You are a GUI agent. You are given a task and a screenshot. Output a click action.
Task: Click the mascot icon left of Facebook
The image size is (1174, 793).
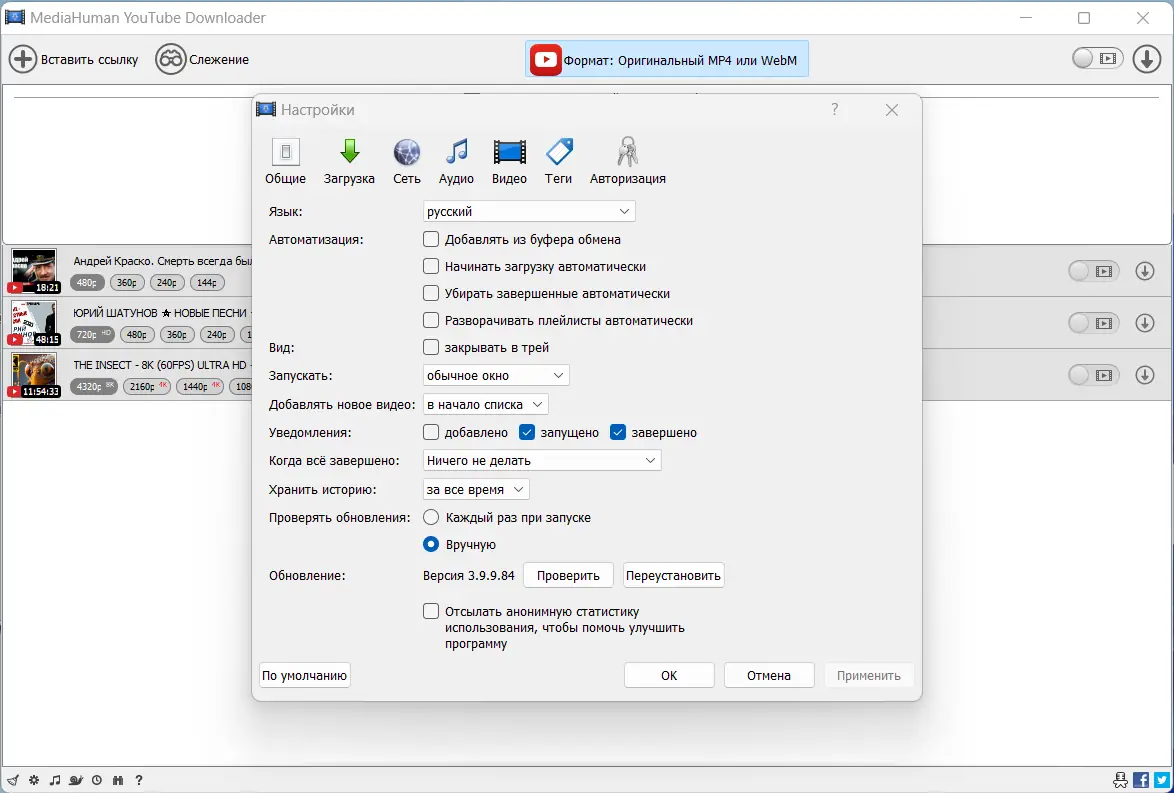click(x=1121, y=780)
